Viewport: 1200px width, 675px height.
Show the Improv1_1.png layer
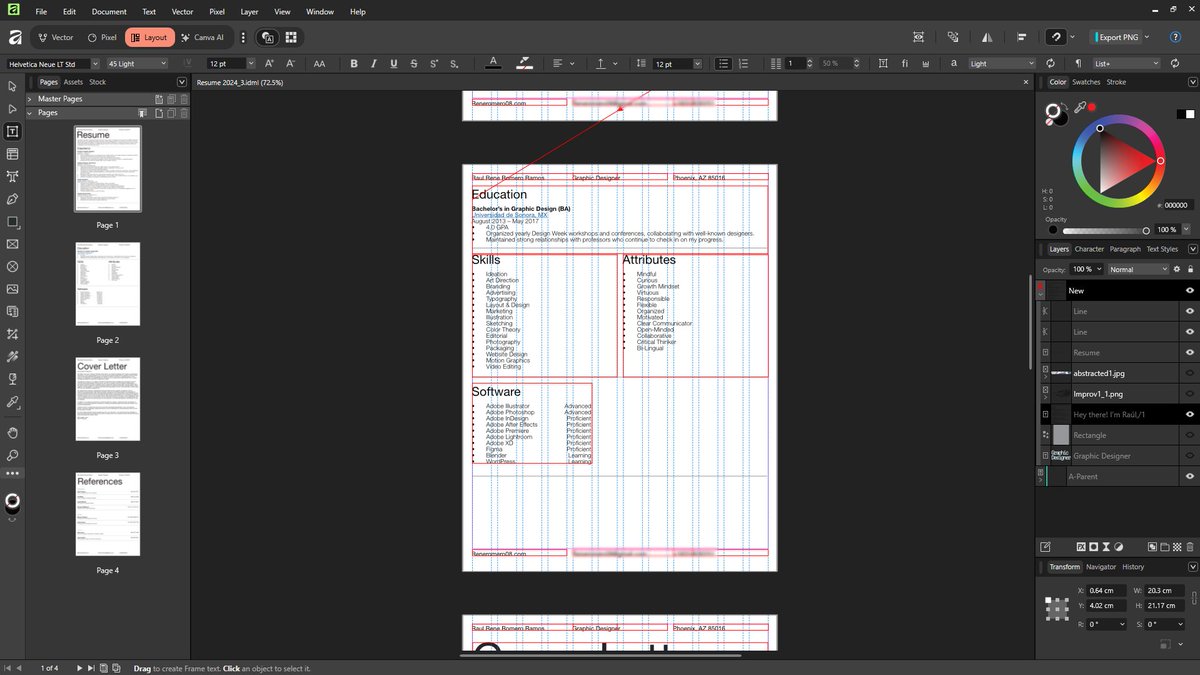[1190, 394]
